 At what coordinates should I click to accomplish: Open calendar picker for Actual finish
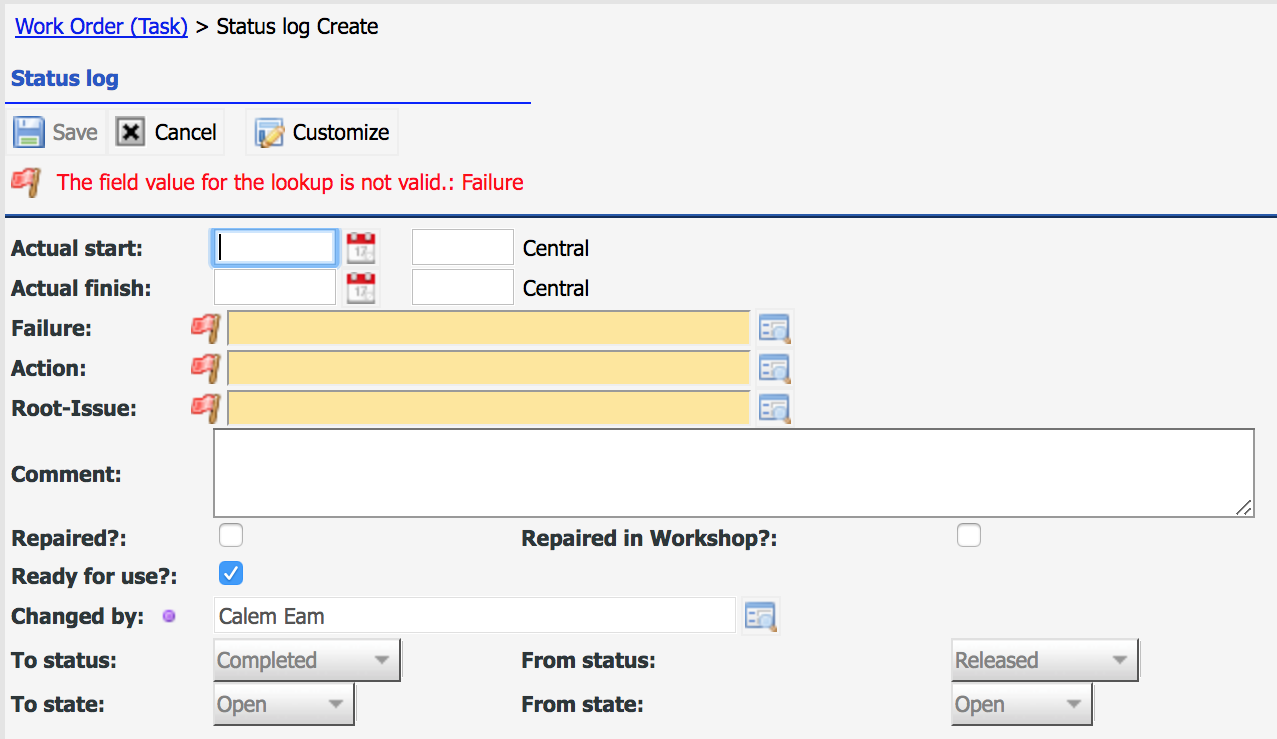(x=360, y=288)
